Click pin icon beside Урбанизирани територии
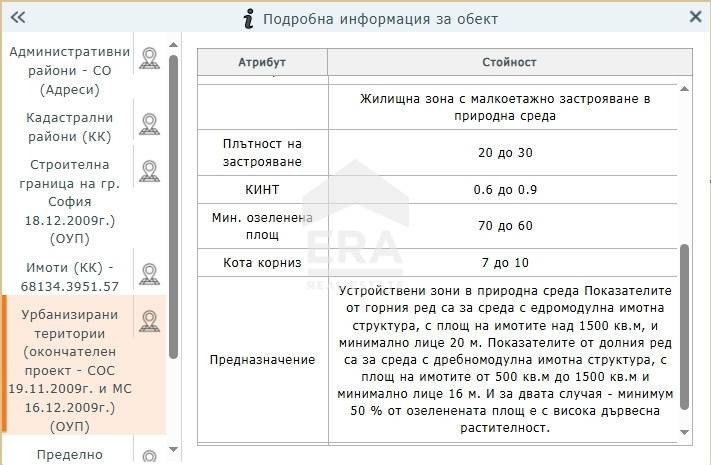Viewport: 711px width, 465px height. [149, 320]
